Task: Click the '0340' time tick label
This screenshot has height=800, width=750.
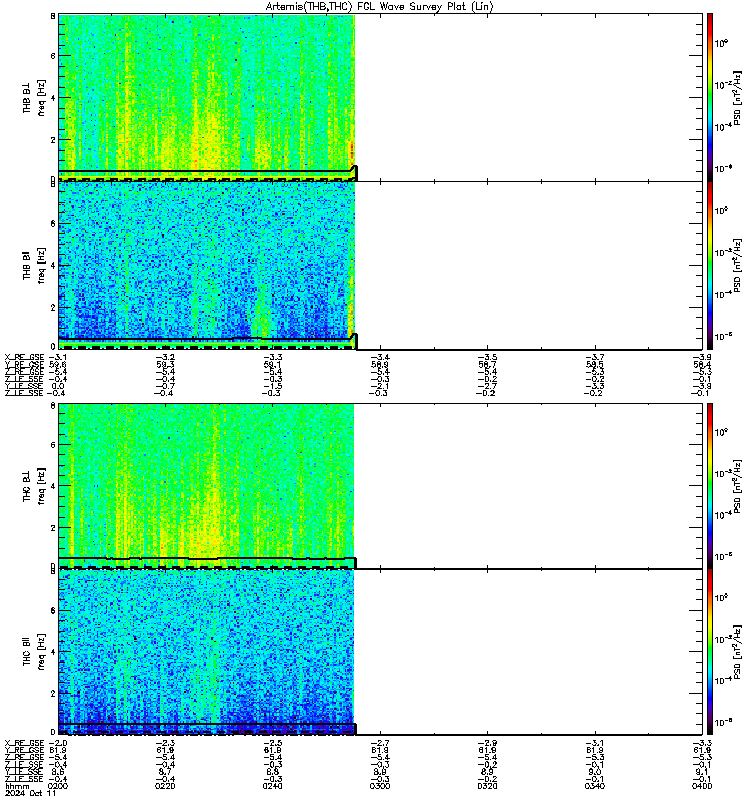Action: (x=595, y=786)
